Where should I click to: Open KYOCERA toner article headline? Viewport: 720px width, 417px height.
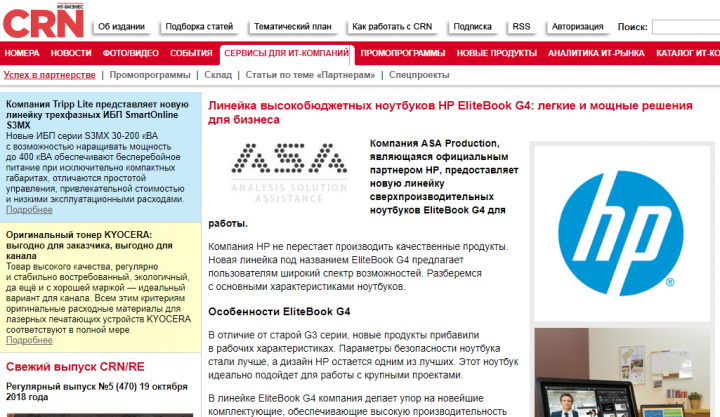point(89,245)
